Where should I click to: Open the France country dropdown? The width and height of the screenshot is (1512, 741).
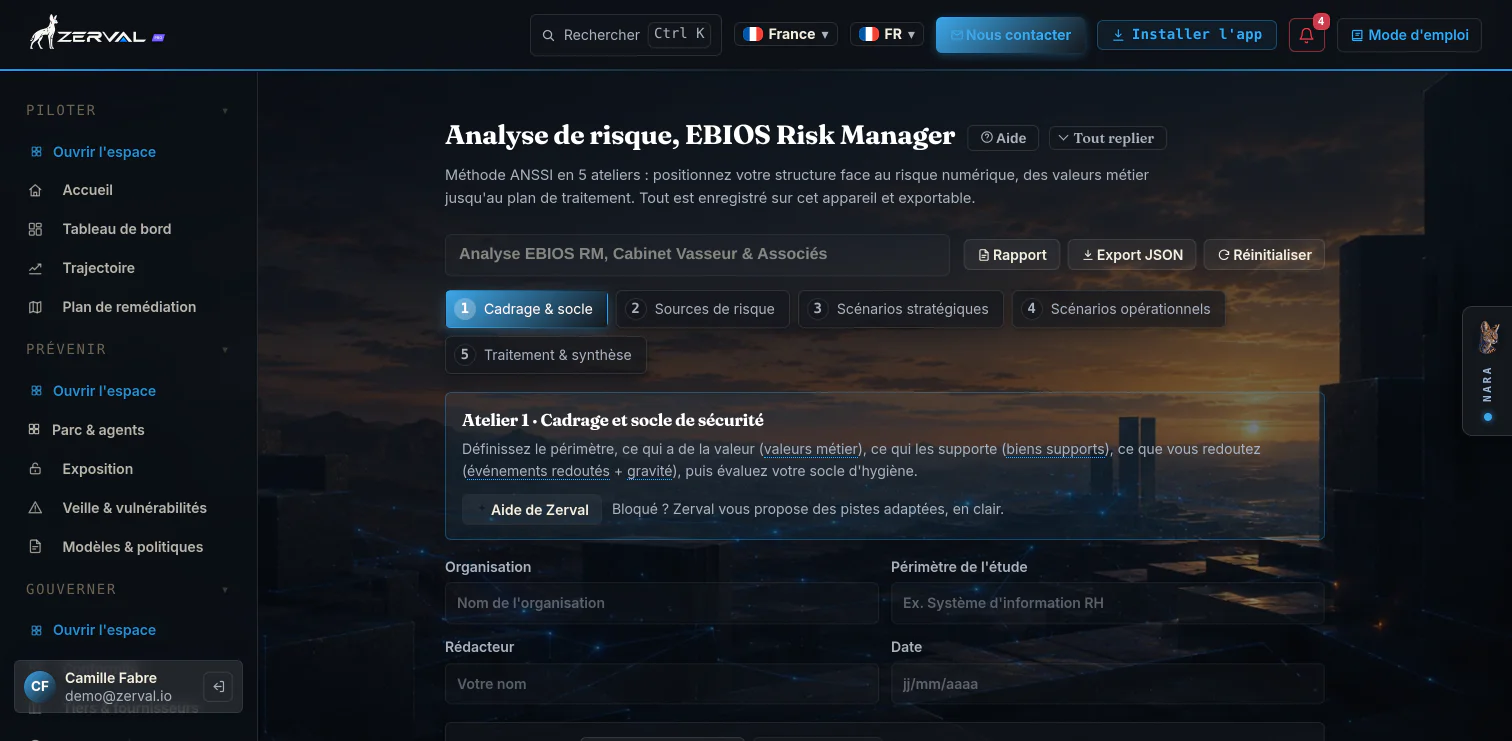click(786, 34)
